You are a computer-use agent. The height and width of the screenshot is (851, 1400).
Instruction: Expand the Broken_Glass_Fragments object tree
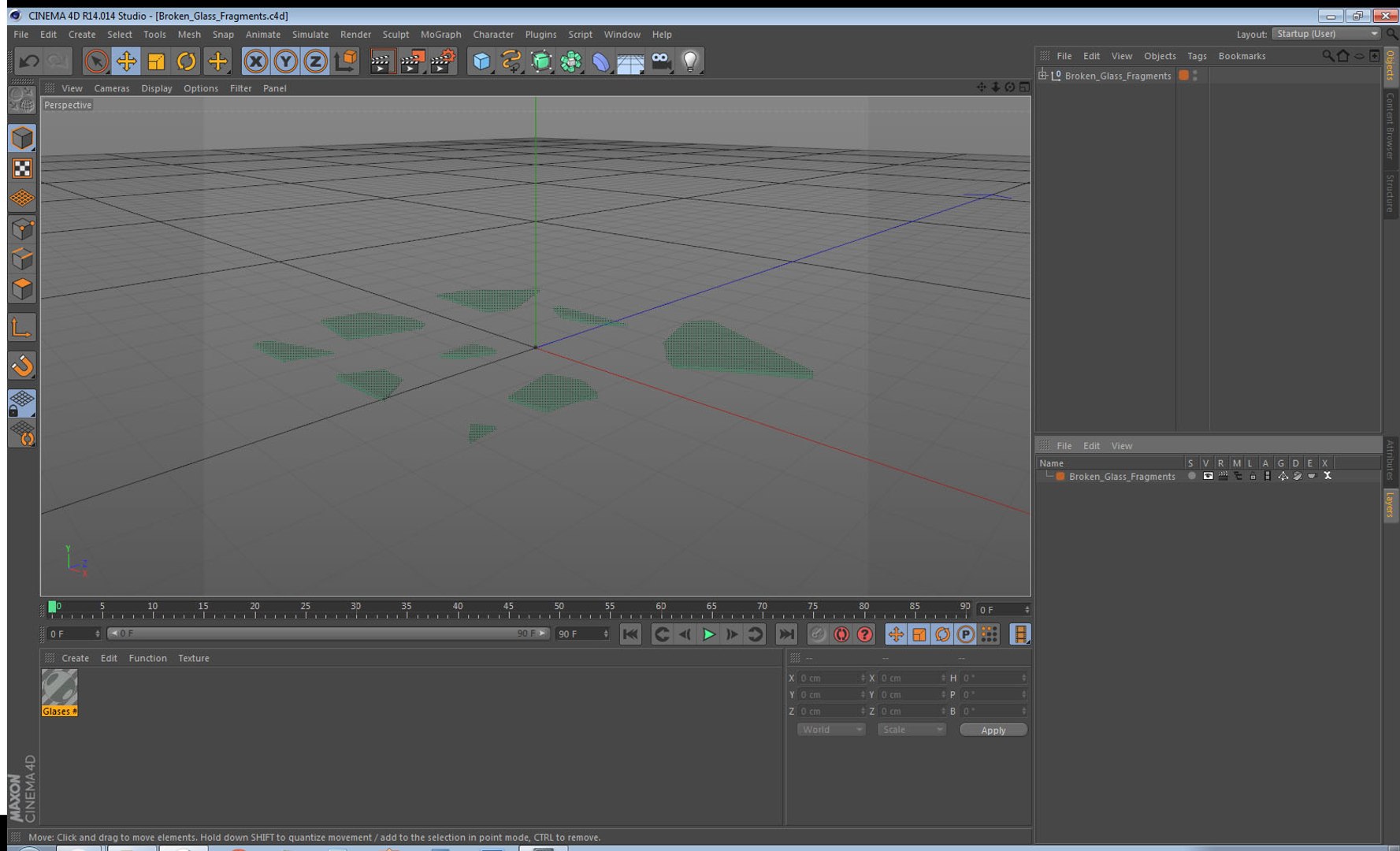(1042, 76)
